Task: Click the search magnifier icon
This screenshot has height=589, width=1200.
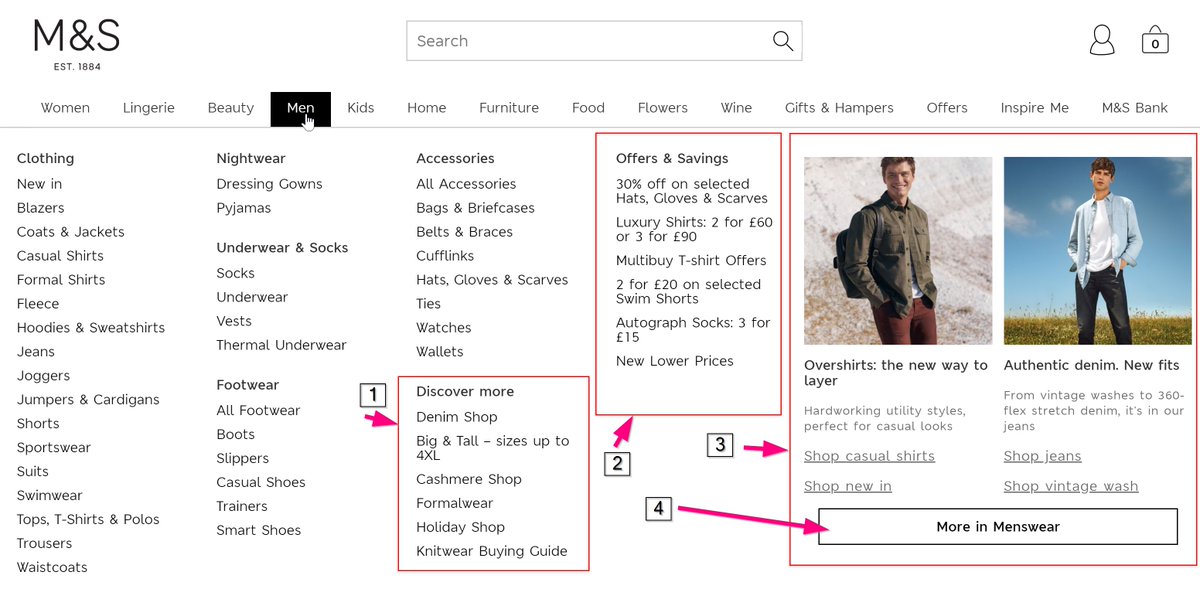Action: pos(783,41)
